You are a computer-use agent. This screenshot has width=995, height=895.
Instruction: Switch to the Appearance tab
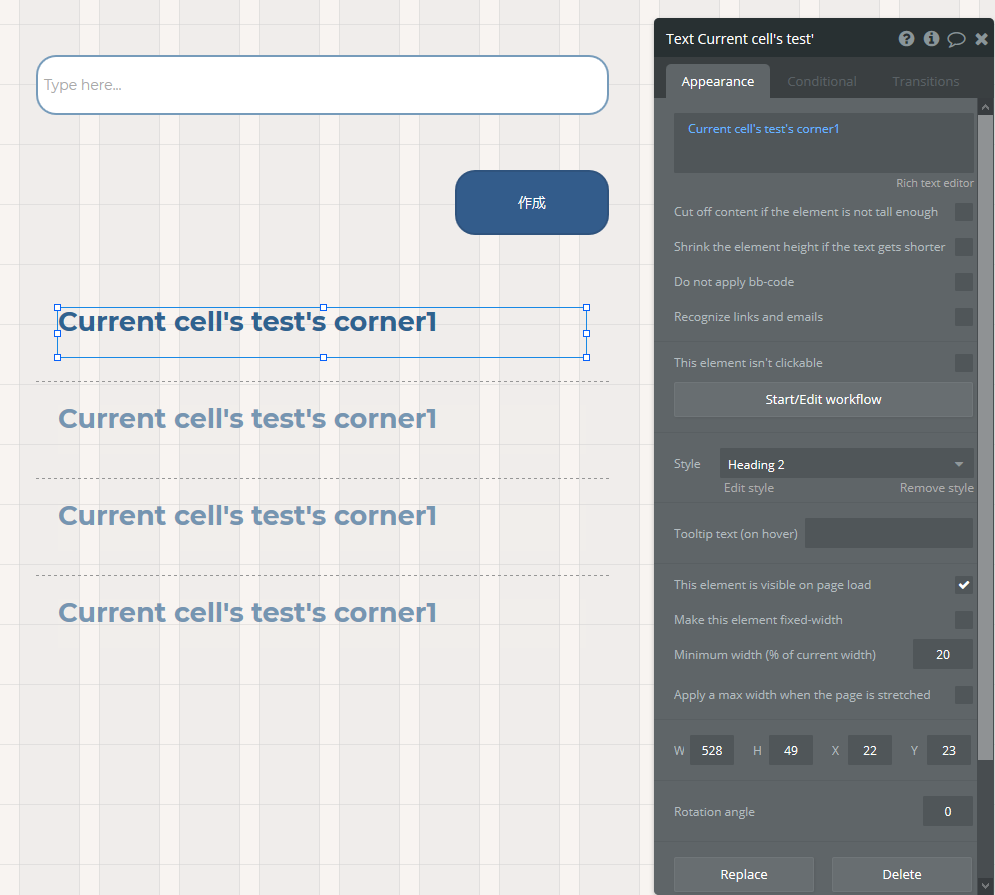[718, 81]
